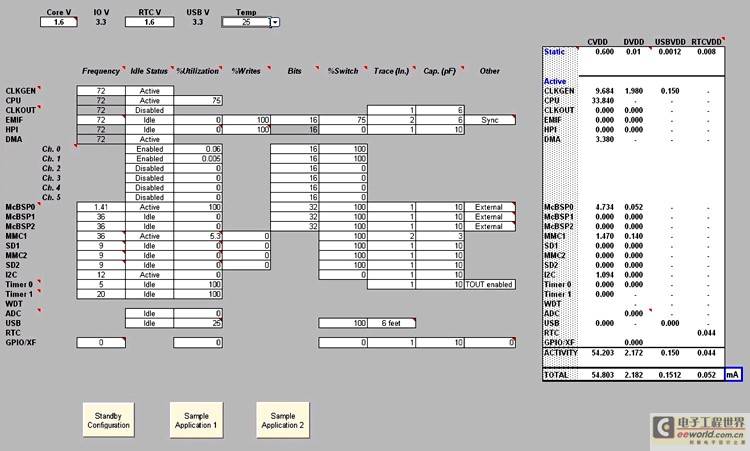The image size is (750, 451).
Task: Select EMIF %Switch cell showing 75
Action: [343, 120]
